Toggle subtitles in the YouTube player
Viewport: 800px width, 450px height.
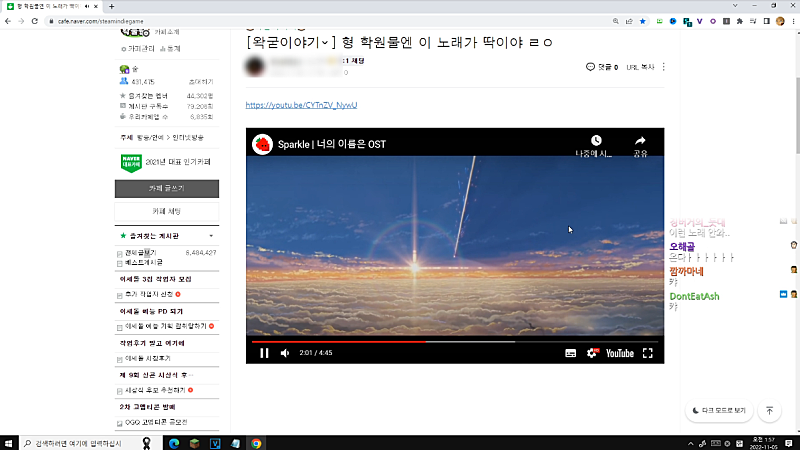point(571,353)
